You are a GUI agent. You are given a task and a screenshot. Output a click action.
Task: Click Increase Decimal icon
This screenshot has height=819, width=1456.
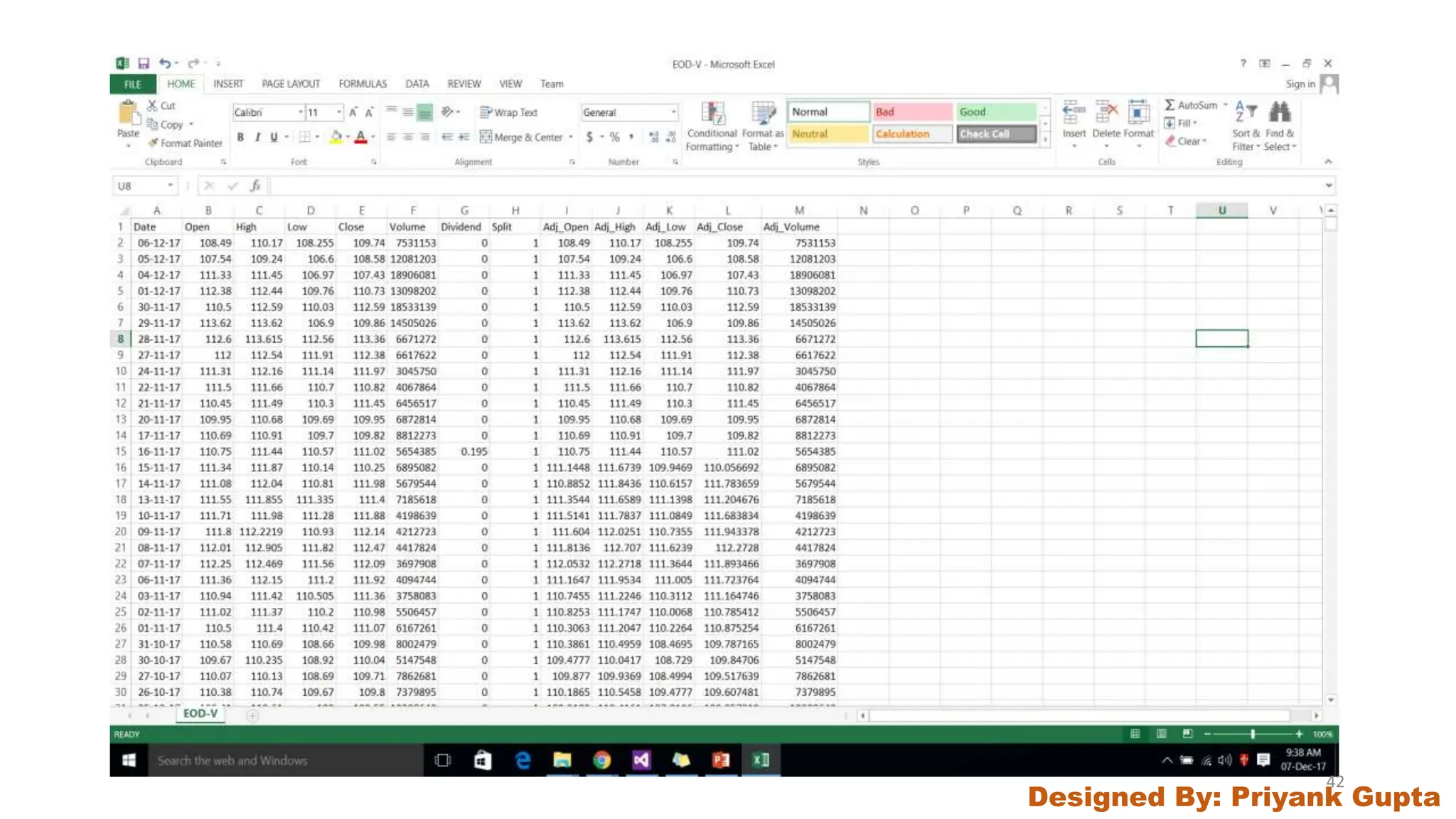coord(654,136)
